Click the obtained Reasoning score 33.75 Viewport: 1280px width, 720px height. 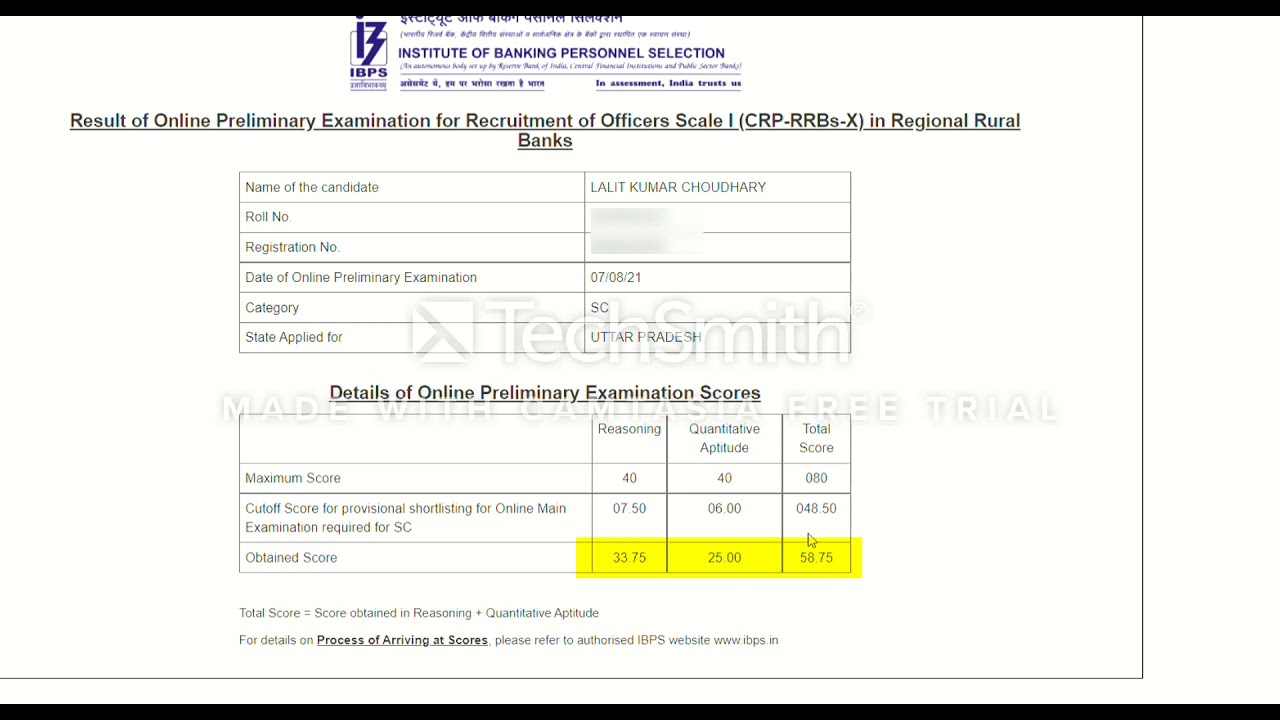(x=629, y=558)
